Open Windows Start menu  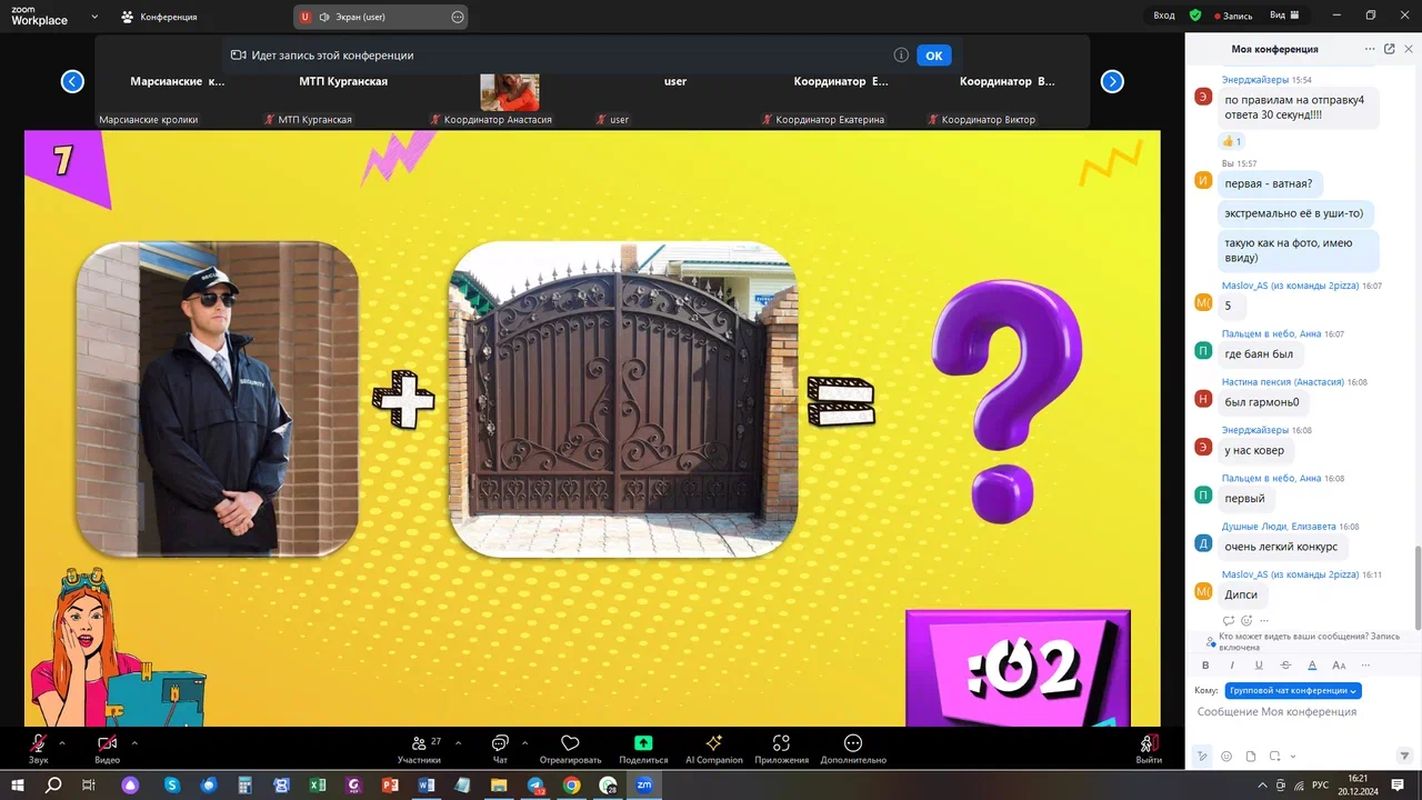(x=18, y=785)
